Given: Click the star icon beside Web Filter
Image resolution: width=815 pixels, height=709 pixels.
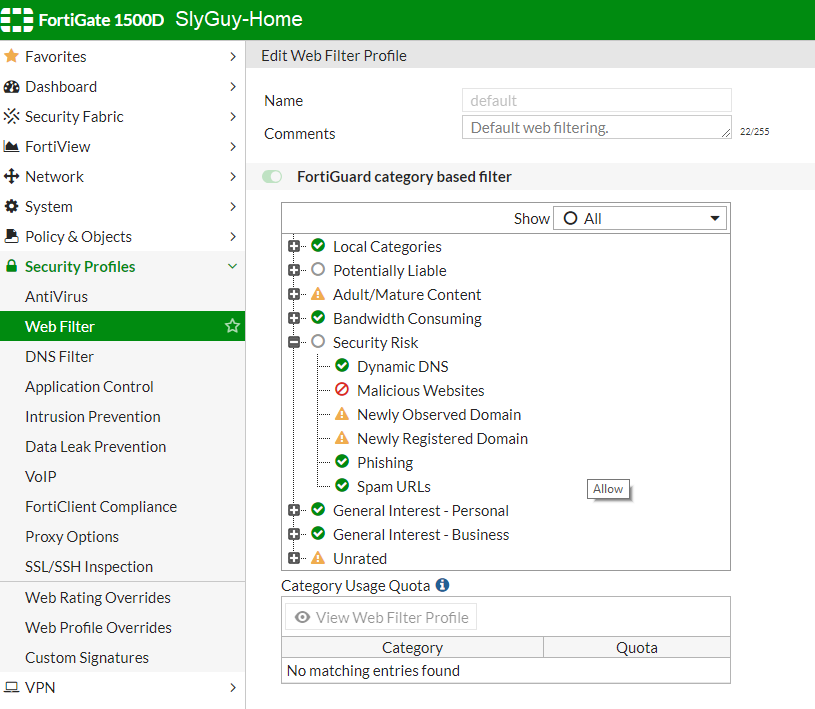Looking at the screenshot, I should coord(232,326).
